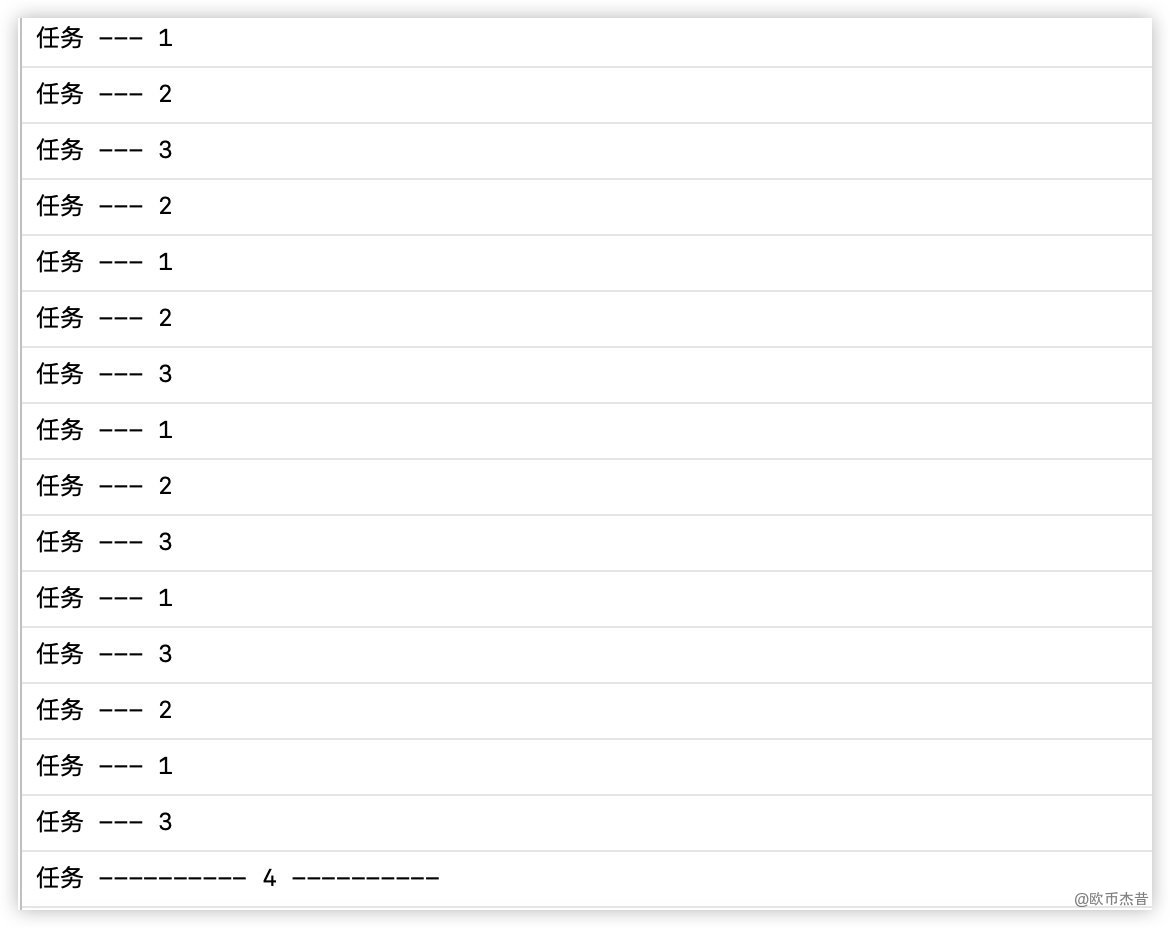
Task: Select the second log row, "任务 --- 2"
Action: click(104, 95)
